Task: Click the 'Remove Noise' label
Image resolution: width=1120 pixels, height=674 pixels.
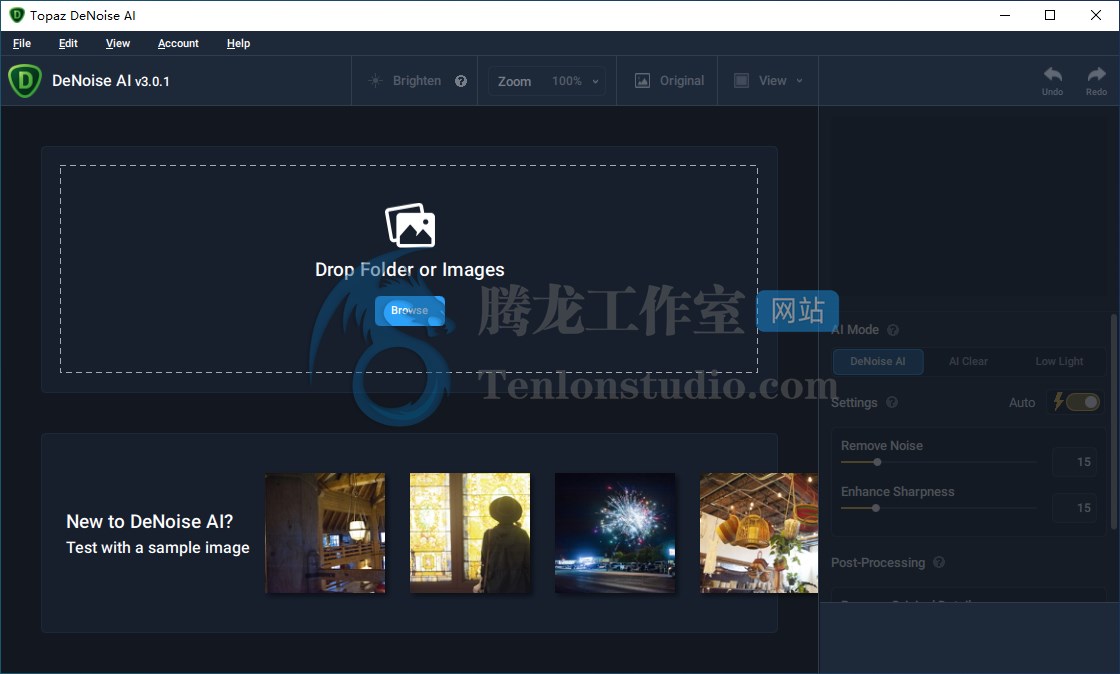Action: tap(881, 446)
